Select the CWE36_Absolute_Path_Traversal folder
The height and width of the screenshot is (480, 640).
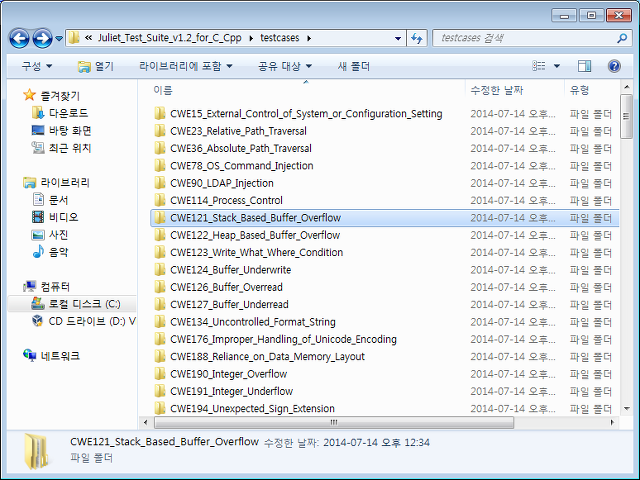click(x=241, y=148)
